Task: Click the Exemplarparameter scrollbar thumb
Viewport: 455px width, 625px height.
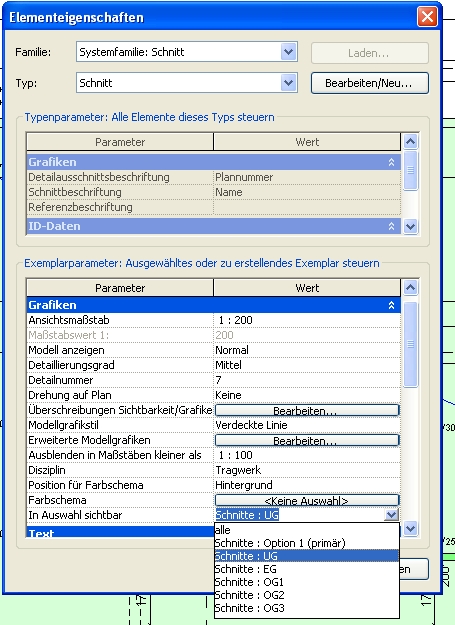Action: click(x=410, y=344)
